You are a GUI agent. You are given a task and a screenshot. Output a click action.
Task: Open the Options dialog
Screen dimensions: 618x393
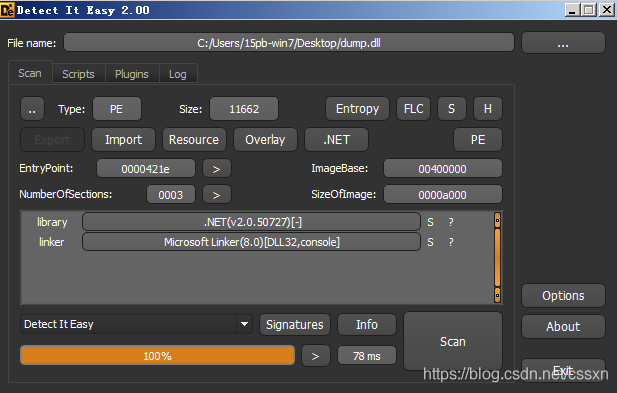pos(563,296)
